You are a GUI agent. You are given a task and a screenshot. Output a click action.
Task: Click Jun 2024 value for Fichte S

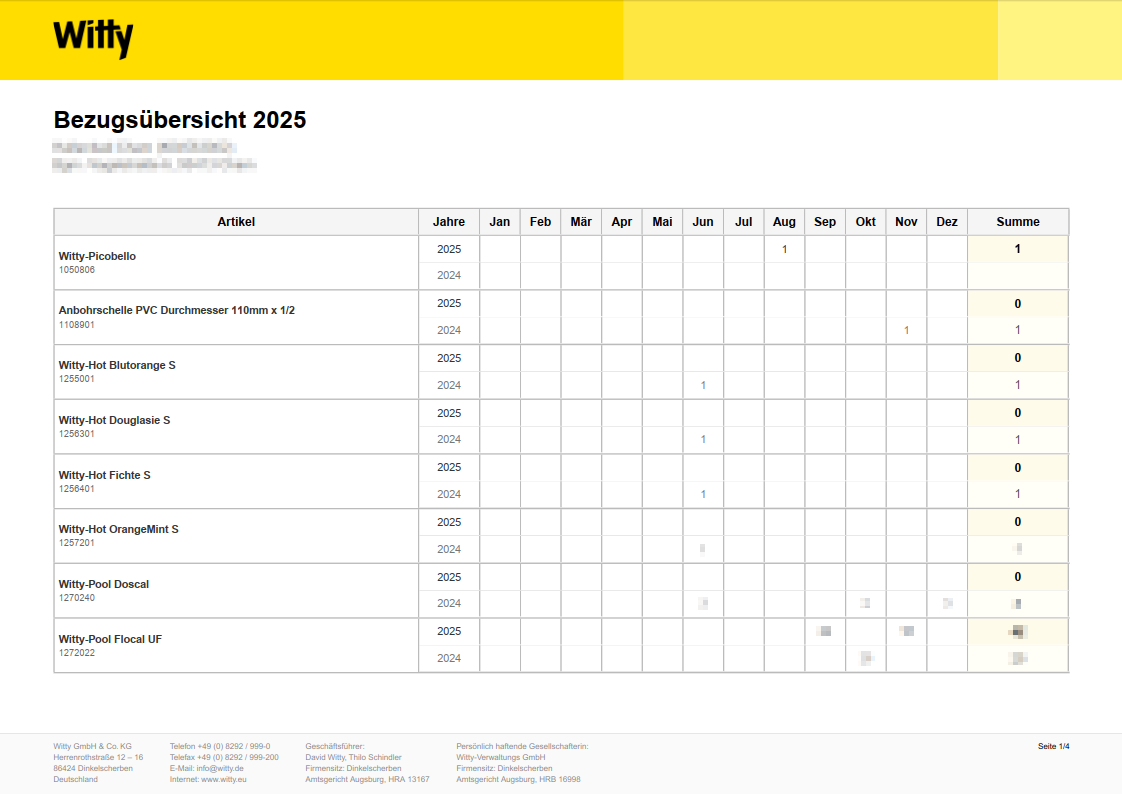point(703,494)
